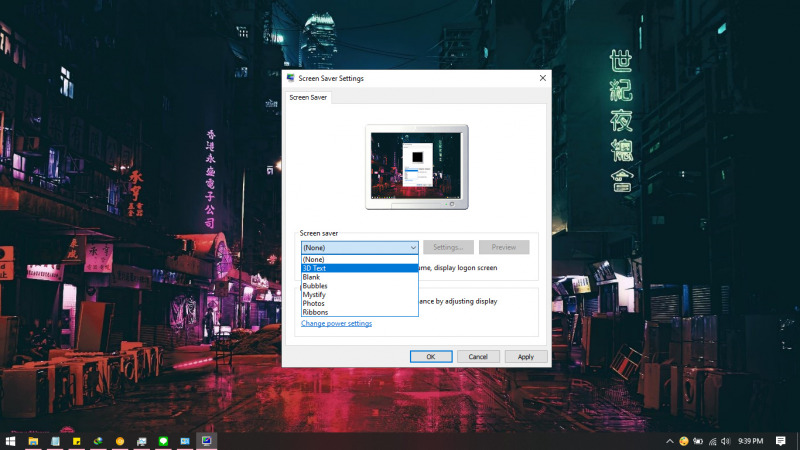Click the active Screen Saver Settings taskbar icon

pyautogui.click(x=206, y=441)
